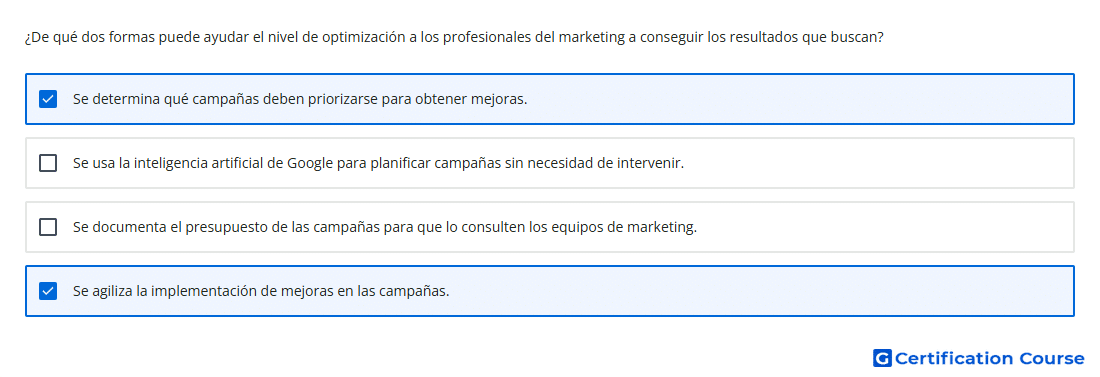
Task: Uncheck the 'Se agiliza la implementación' checkbox
Action: point(48,291)
